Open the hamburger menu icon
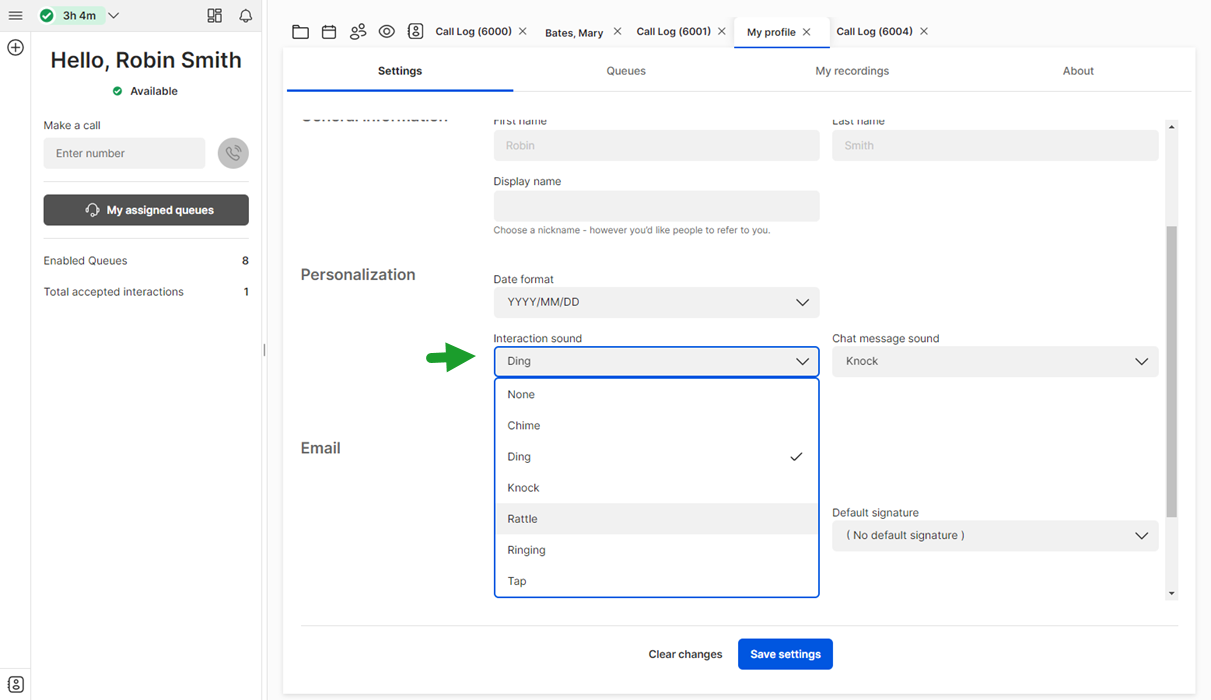Screen dimensions: 1211x700 point(15,16)
